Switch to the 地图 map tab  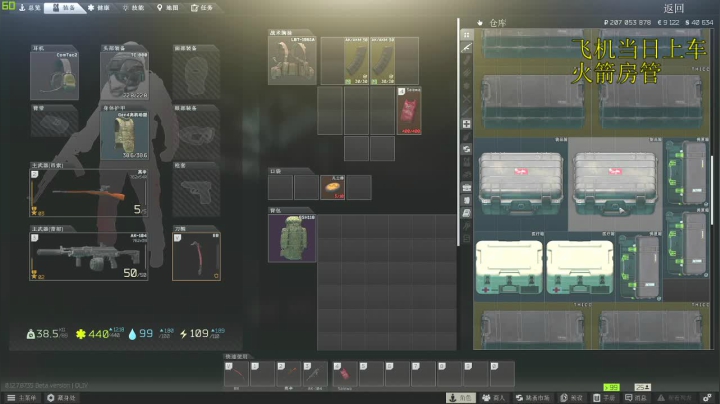pos(168,7)
